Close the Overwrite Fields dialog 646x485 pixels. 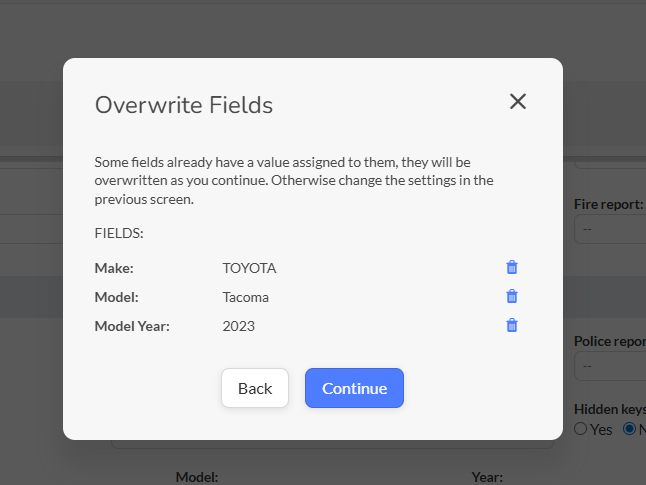517,101
